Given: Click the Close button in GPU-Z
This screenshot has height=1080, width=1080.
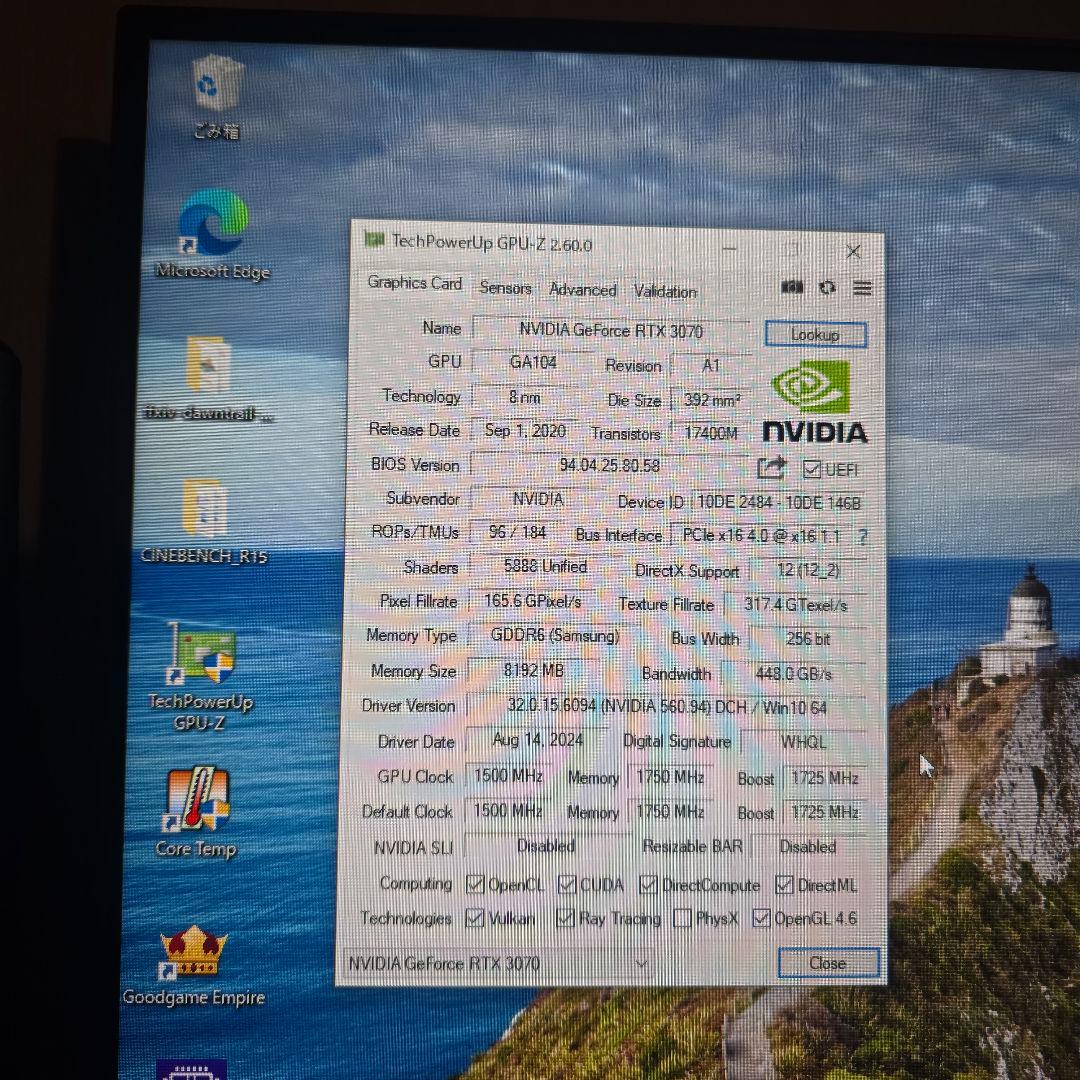Looking at the screenshot, I should [829, 963].
